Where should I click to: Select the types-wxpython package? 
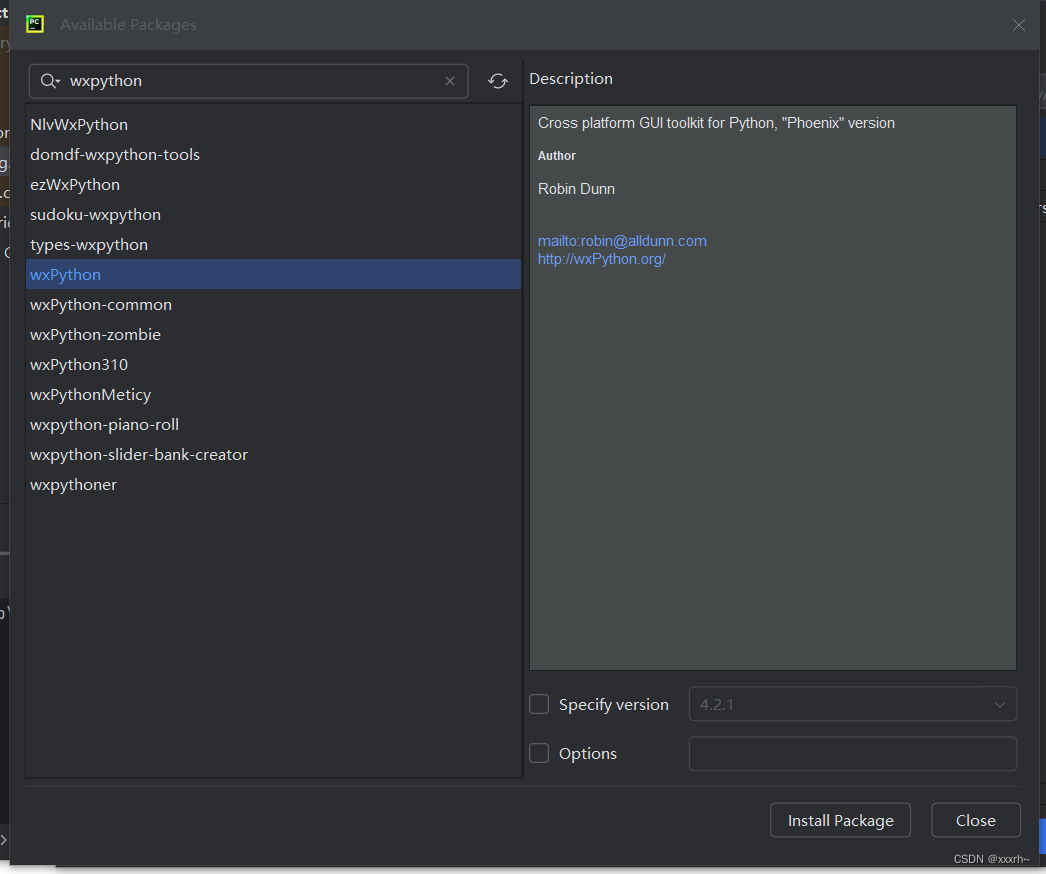pos(88,244)
